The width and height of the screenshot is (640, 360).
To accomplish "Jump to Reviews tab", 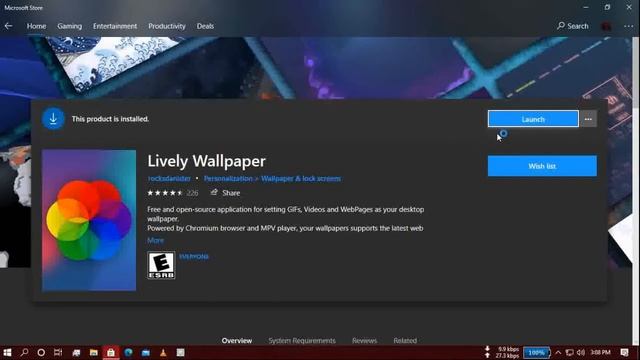I will coord(364,340).
